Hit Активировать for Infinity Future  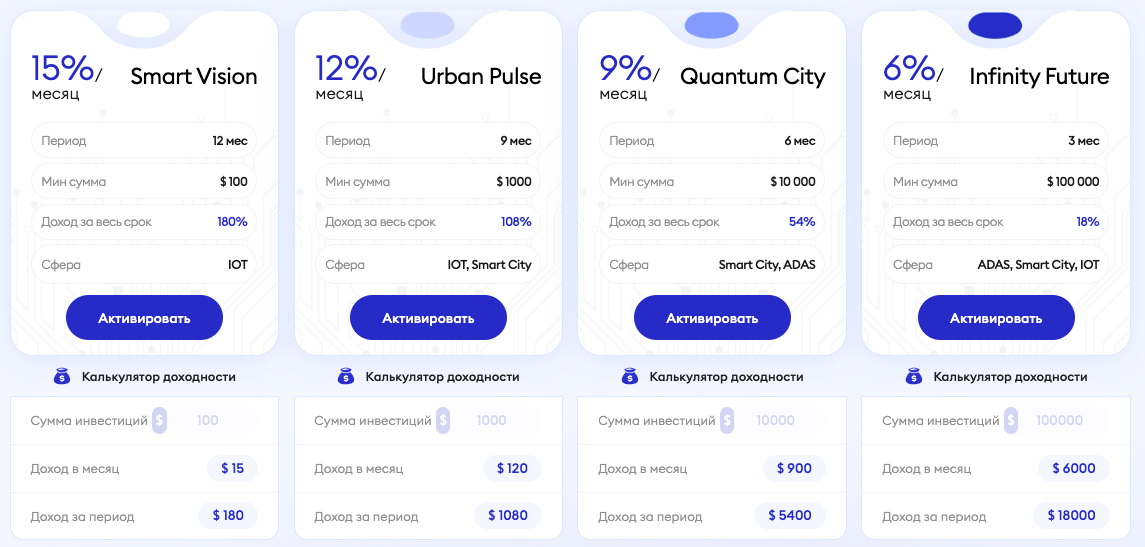pos(996,318)
